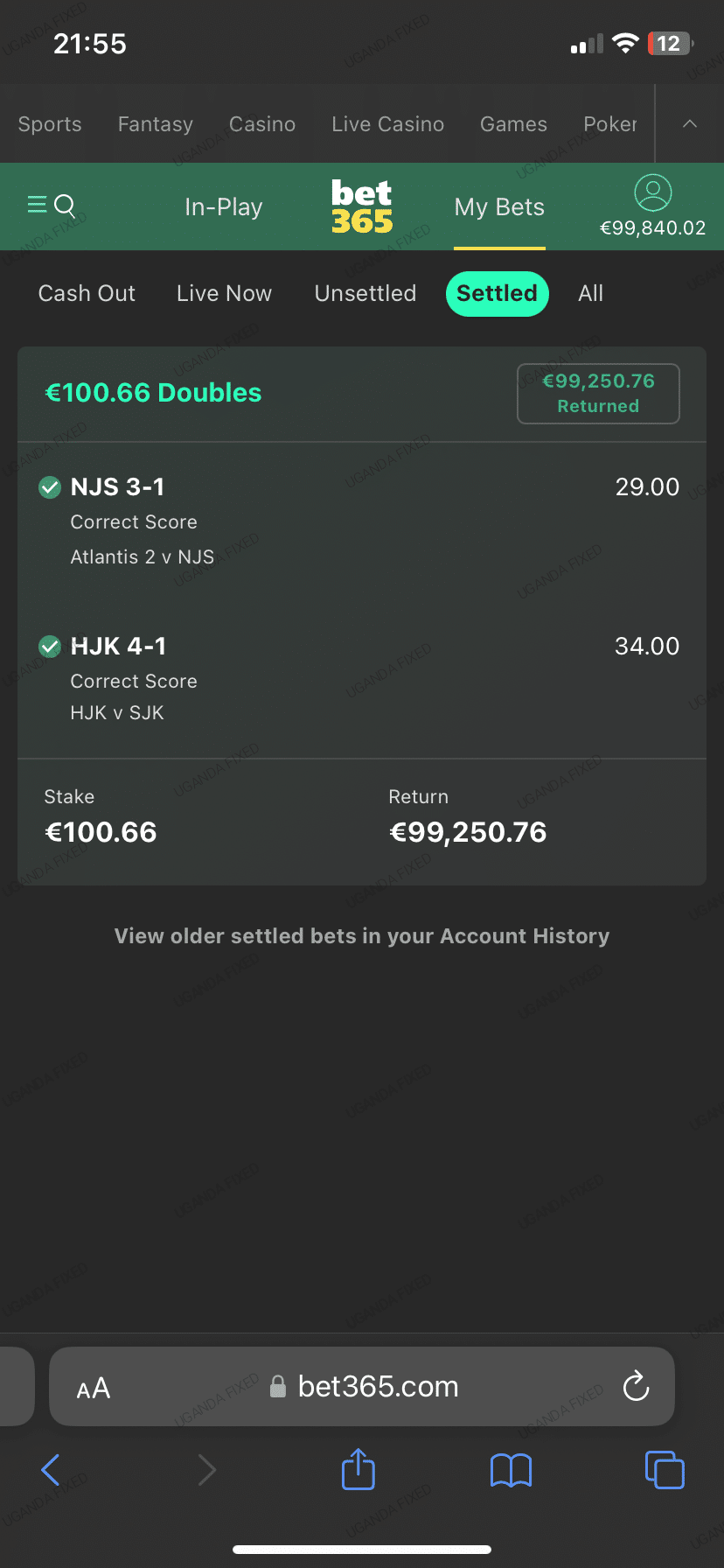724x1568 pixels.
Task: Open Safari bookmarks icon
Action: [512, 1470]
